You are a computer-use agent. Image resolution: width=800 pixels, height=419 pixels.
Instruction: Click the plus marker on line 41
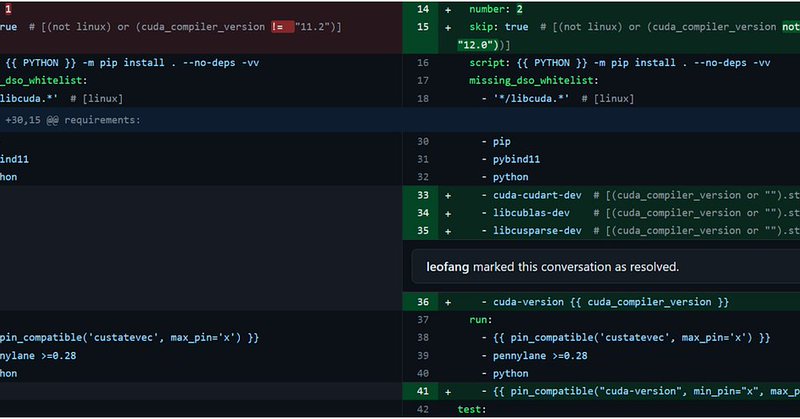click(x=447, y=391)
